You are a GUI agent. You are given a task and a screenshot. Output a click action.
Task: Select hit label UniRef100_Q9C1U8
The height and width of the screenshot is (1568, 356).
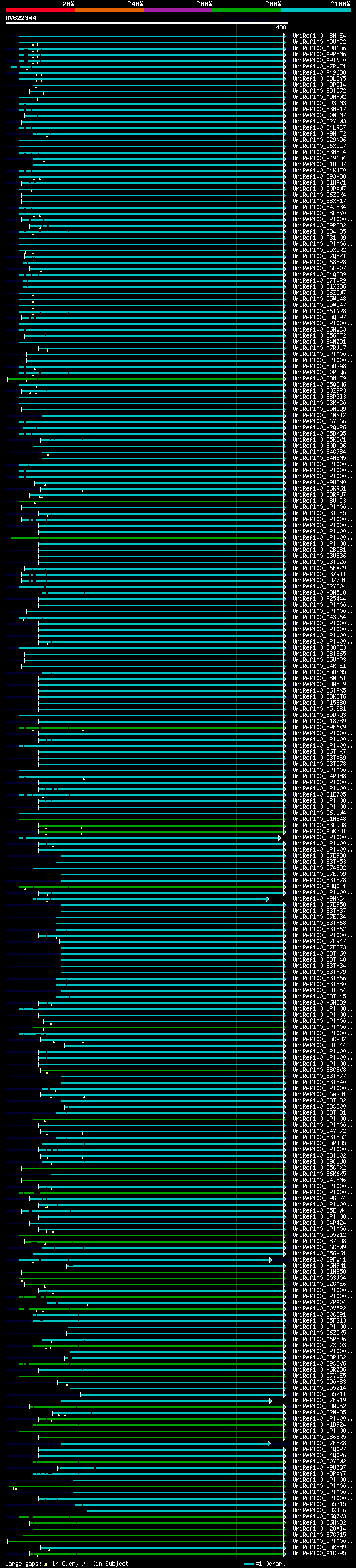click(319, 1161)
